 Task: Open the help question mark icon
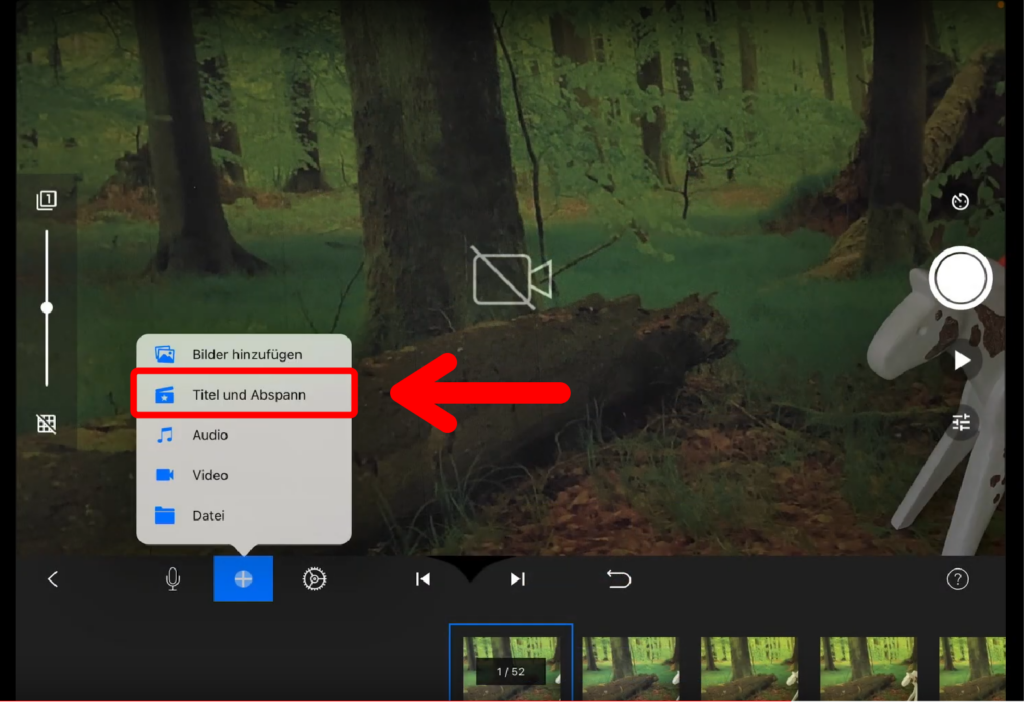click(x=957, y=579)
